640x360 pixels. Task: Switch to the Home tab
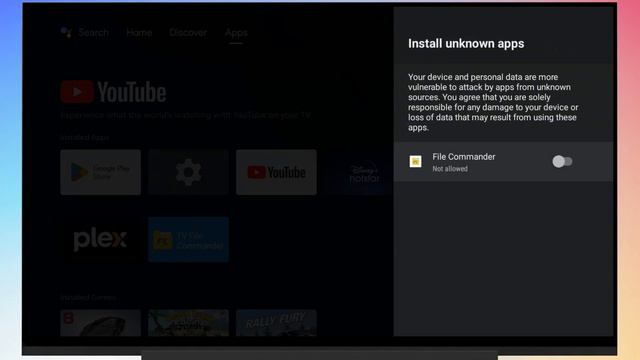pyautogui.click(x=139, y=33)
